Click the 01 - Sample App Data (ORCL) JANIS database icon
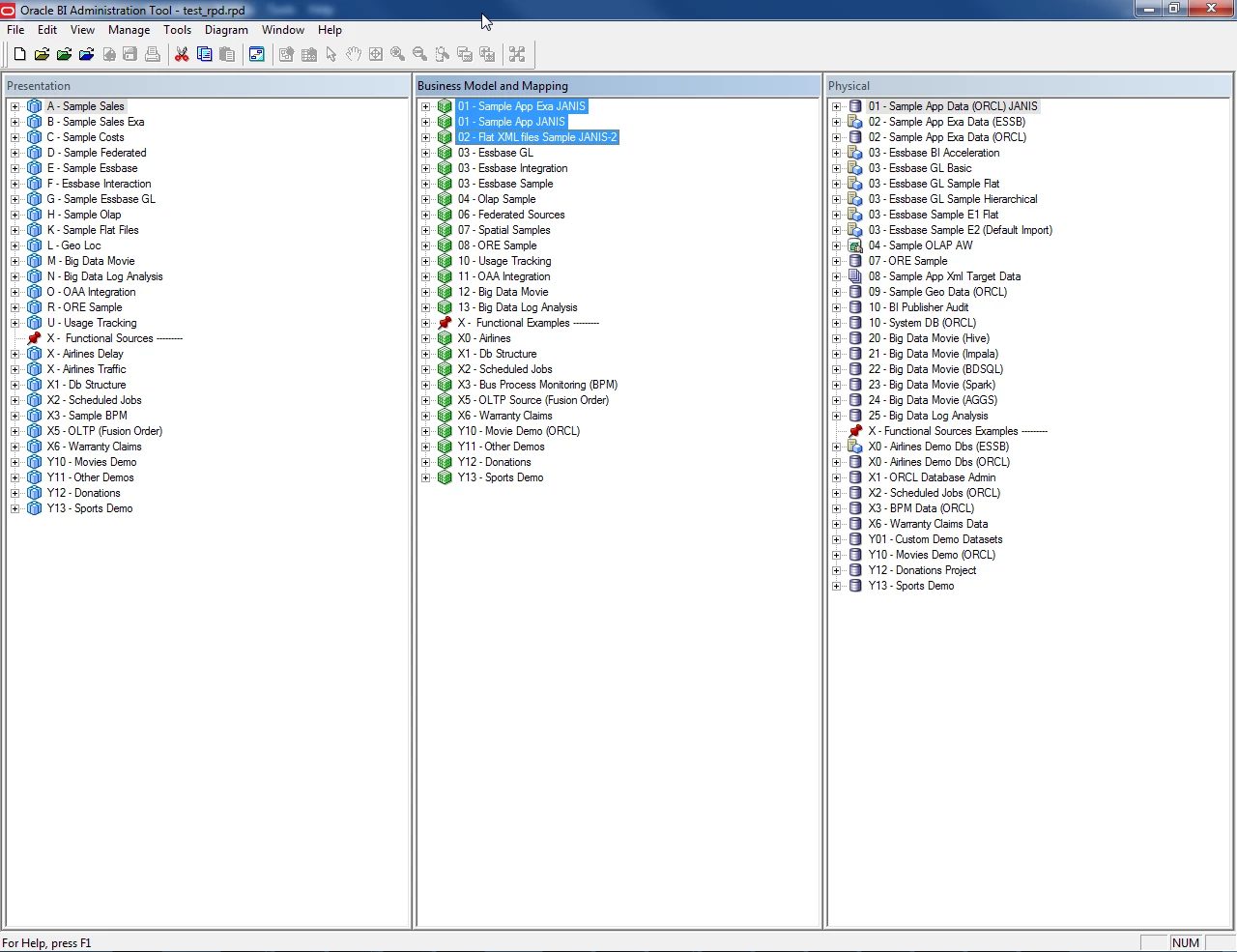Viewport: 1237px width, 952px height. click(855, 106)
